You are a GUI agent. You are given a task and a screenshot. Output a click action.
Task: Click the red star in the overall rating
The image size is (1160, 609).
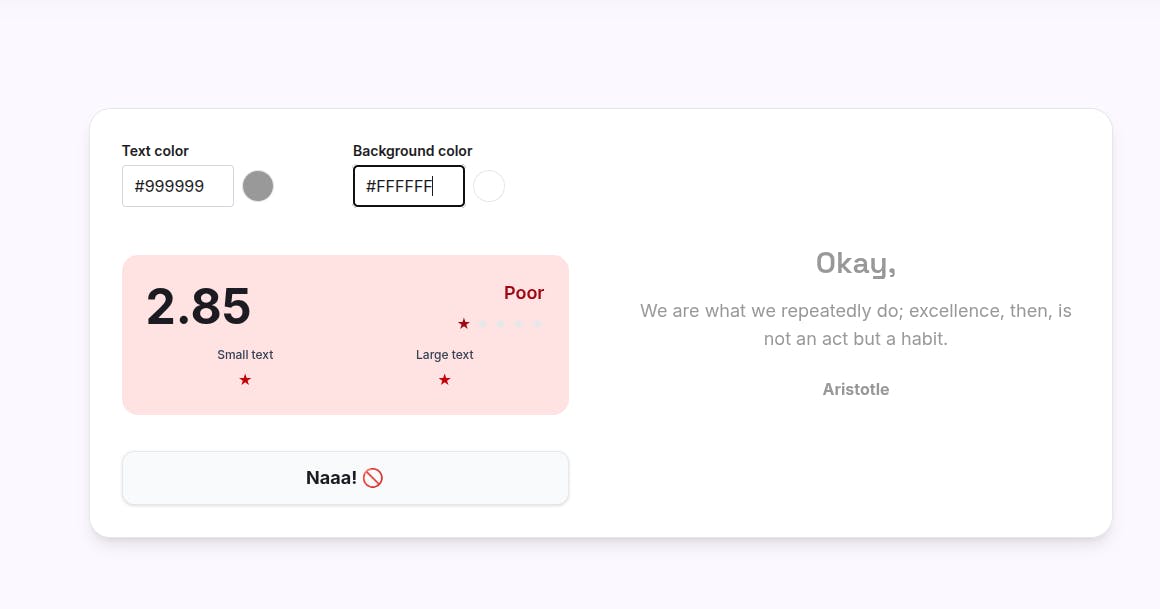464,324
